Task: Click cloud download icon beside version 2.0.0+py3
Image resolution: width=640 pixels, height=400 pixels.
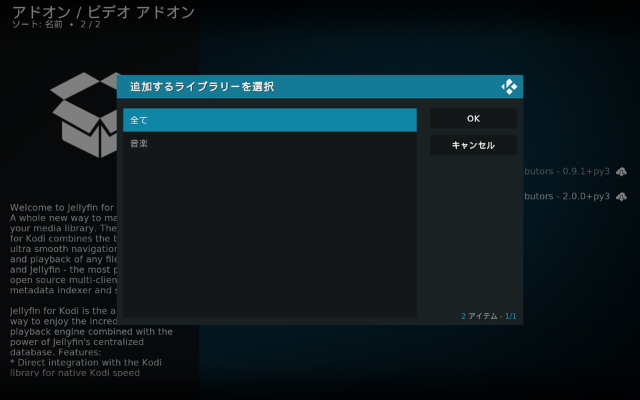Action: point(621,196)
